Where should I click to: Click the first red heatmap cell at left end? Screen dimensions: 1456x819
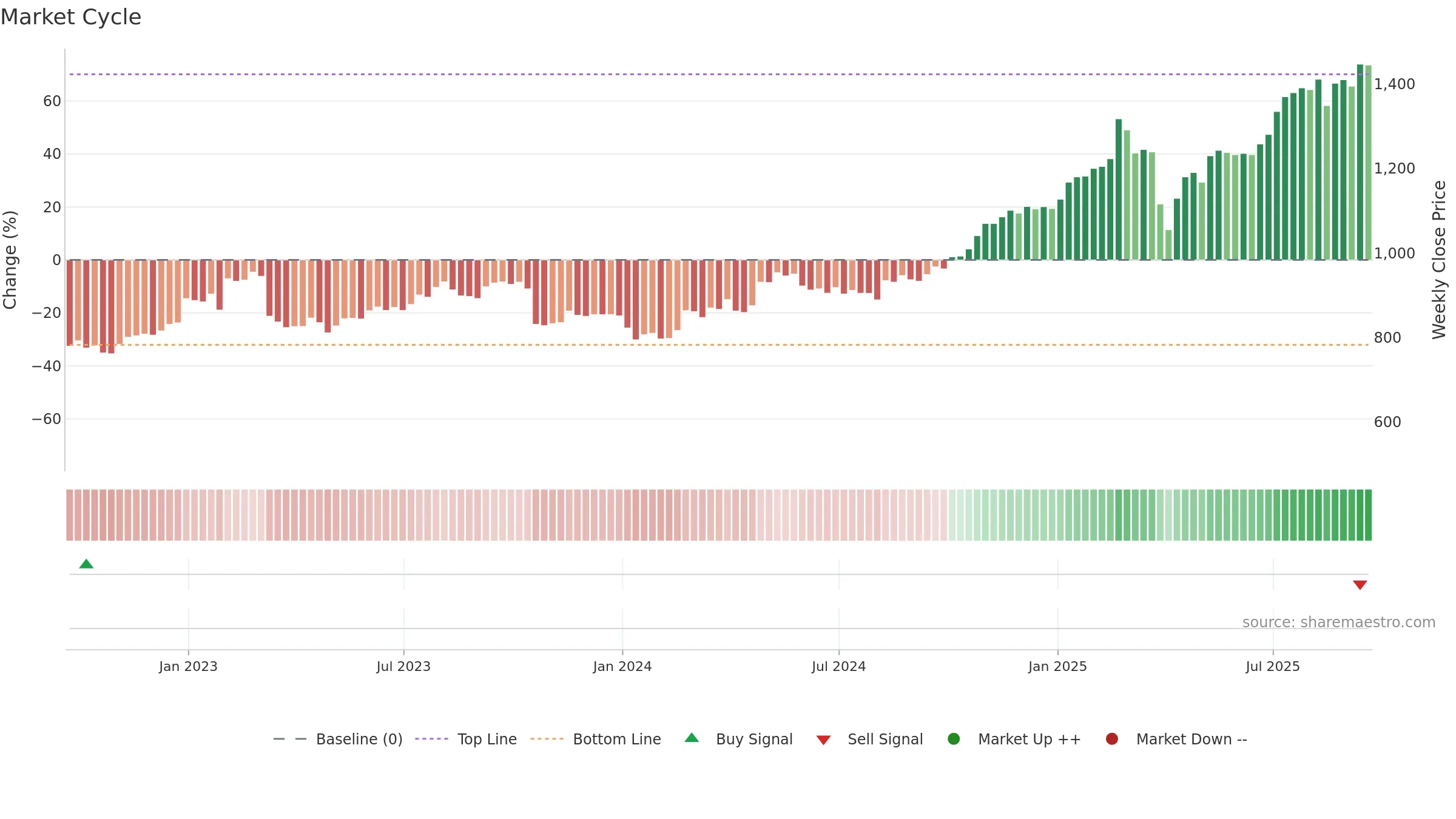coord(70,515)
